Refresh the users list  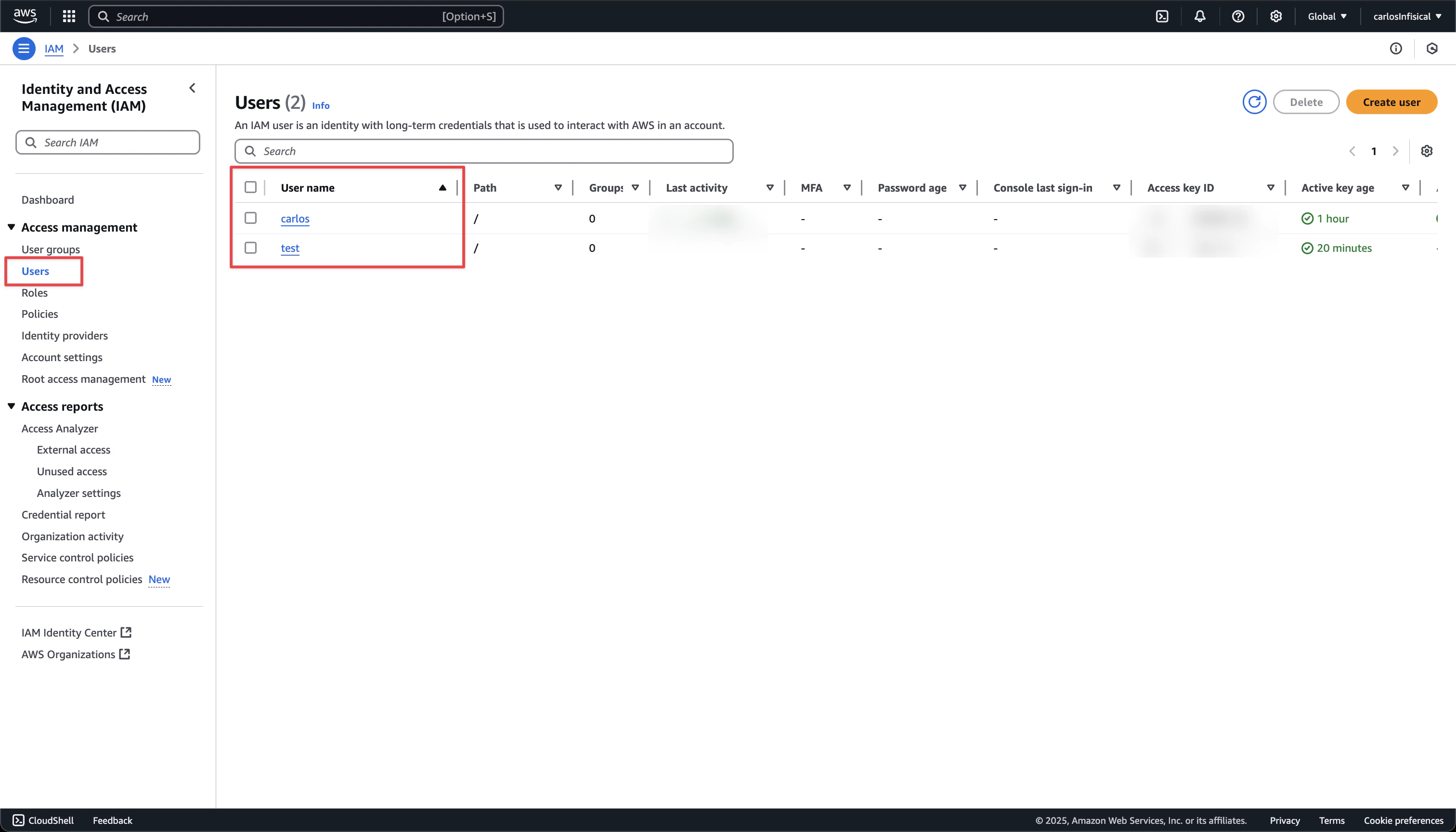point(1254,102)
